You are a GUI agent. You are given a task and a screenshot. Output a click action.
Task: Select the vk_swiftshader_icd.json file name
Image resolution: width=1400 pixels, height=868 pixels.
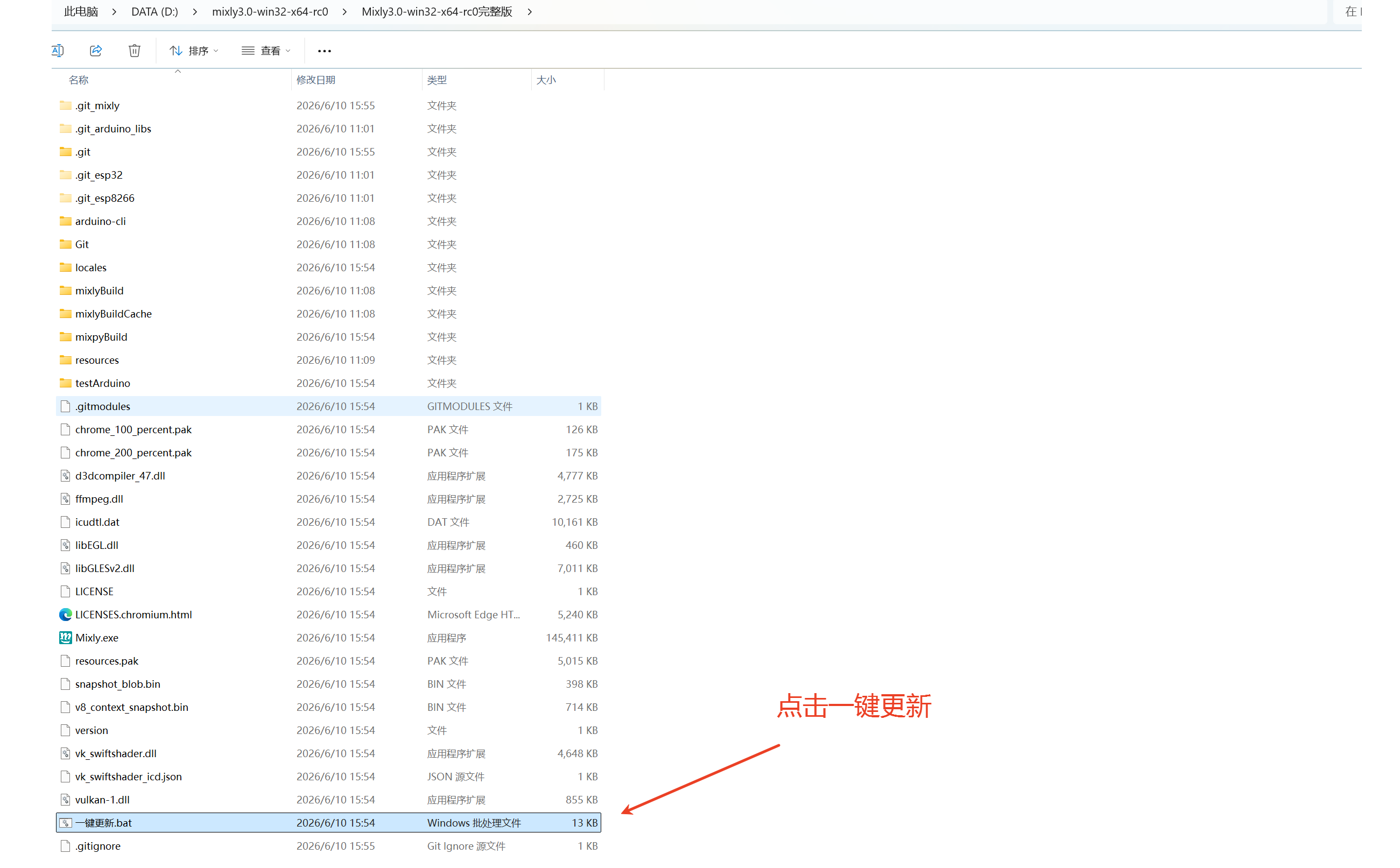point(128,776)
